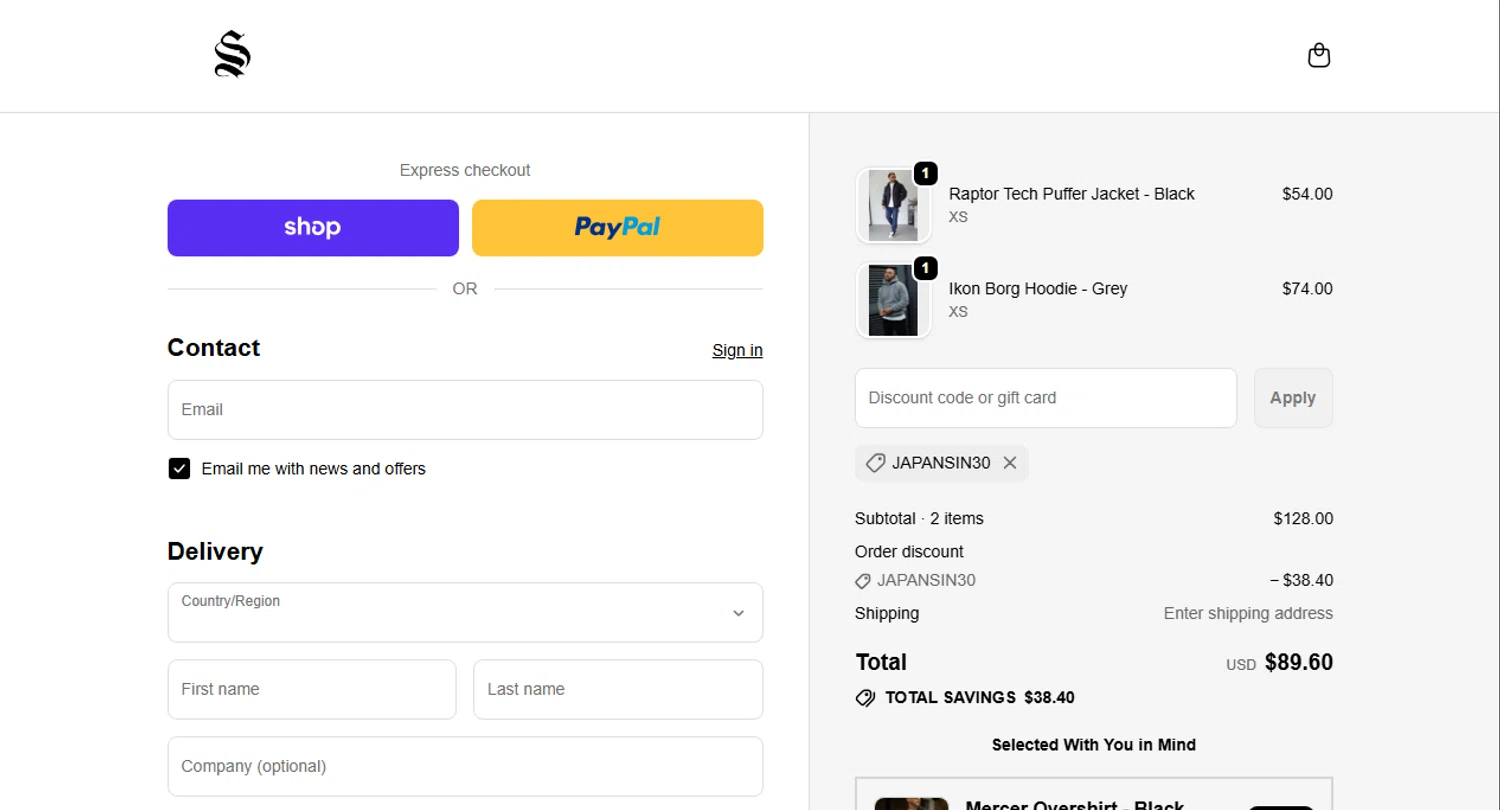Click the Total Savings tag icon
This screenshot has width=1500, height=810.
[x=866, y=698]
